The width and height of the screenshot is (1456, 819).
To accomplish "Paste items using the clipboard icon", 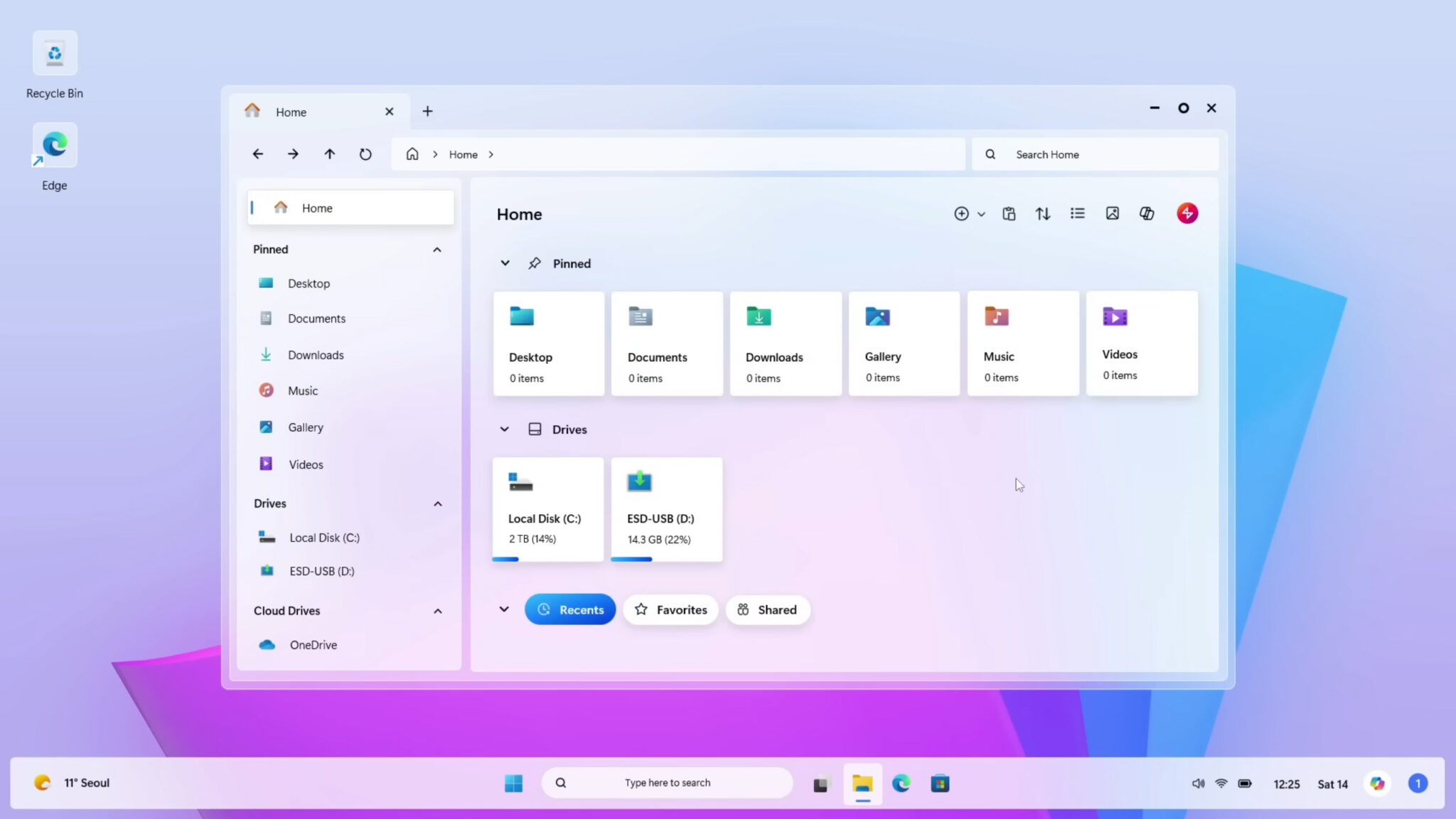I will click(x=1009, y=213).
